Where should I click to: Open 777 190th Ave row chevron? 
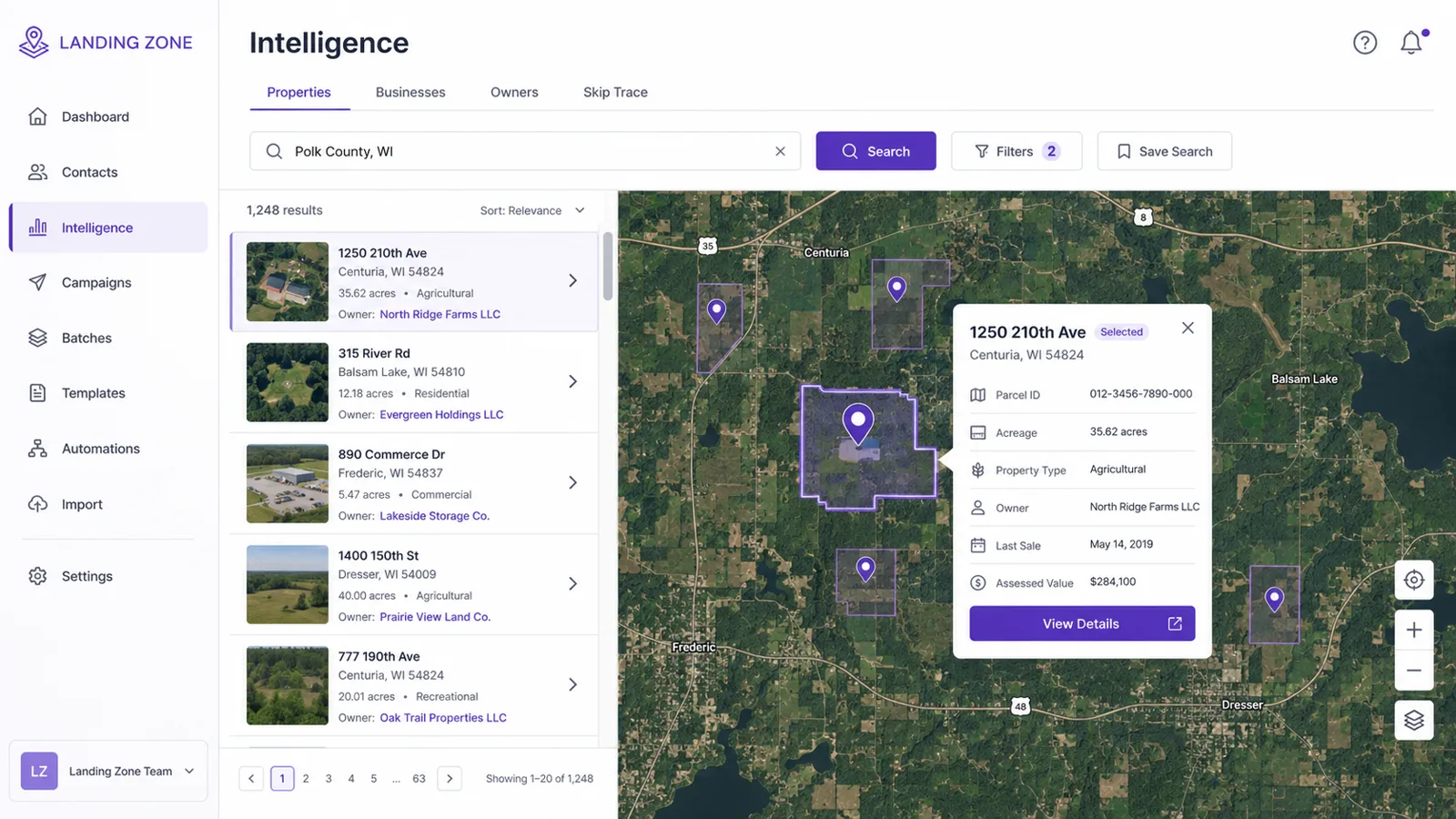pyautogui.click(x=572, y=684)
